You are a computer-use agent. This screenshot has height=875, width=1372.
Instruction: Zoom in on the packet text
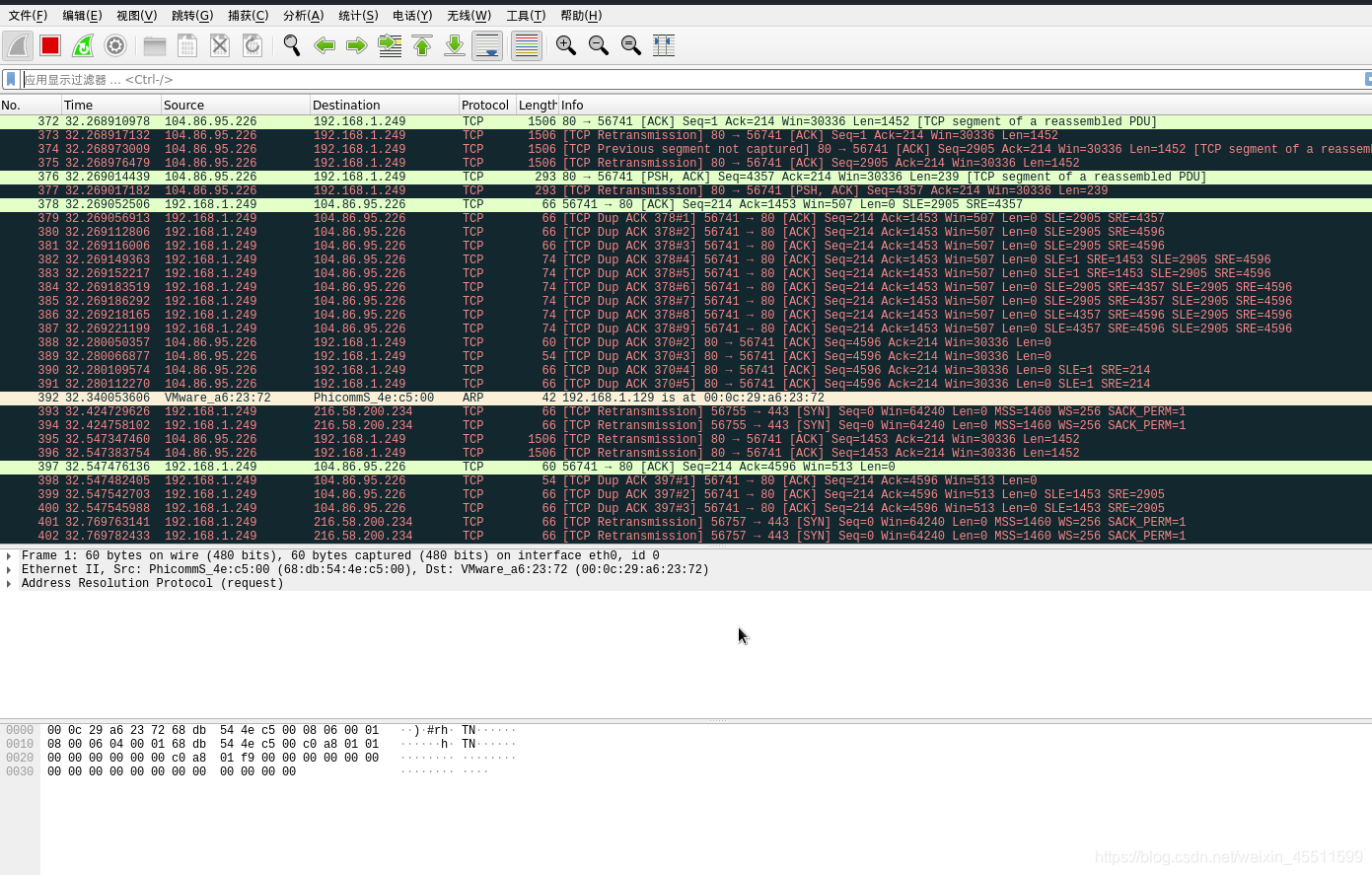tap(566, 45)
